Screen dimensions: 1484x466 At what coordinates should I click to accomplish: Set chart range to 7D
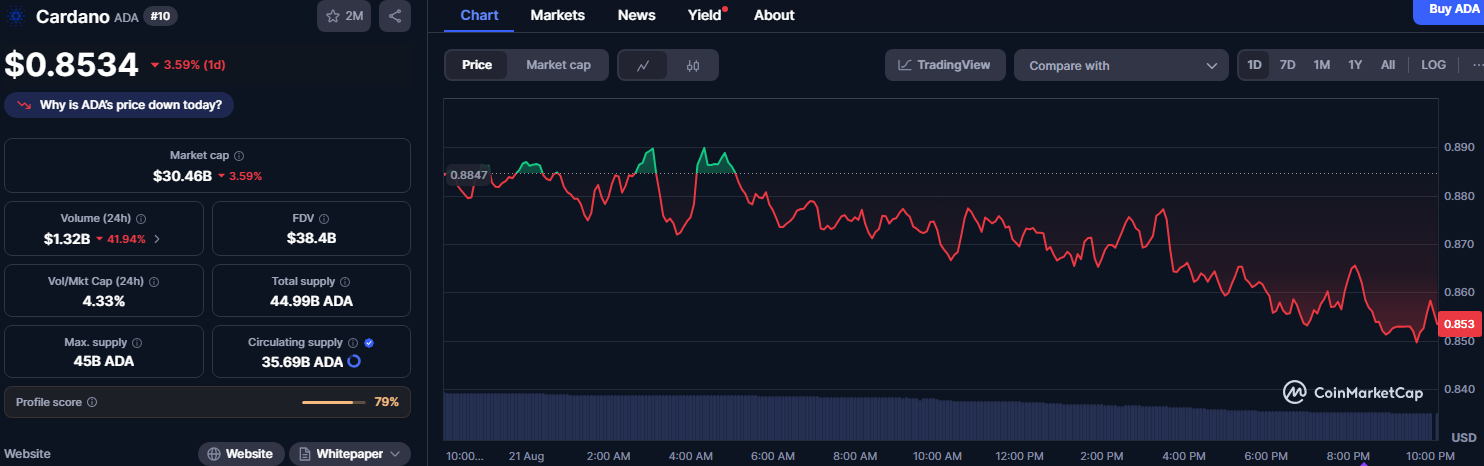point(1288,65)
